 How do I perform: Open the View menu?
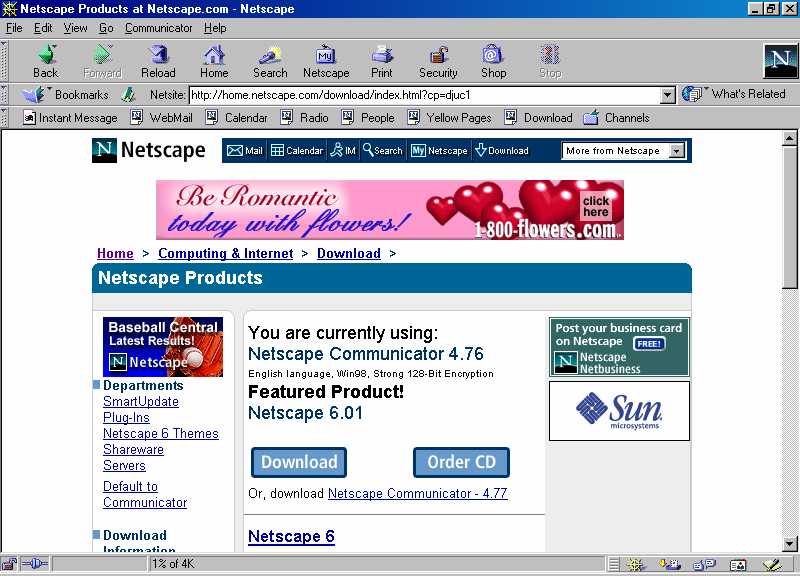(75, 28)
